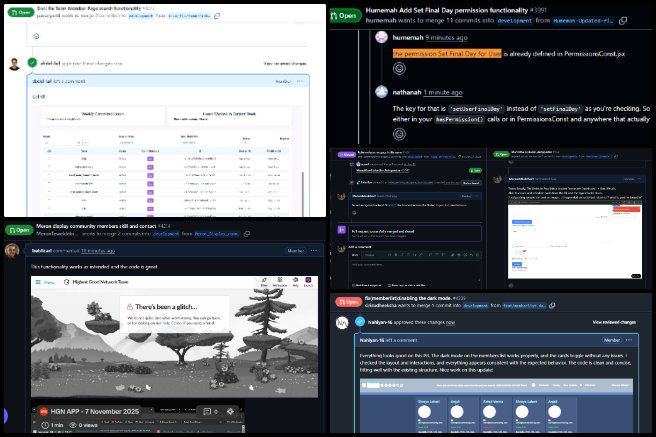This screenshot has width=656, height=437.
Task: Click the '1 minute ago' timestamp link
Action: pyautogui.click(x=443, y=92)
